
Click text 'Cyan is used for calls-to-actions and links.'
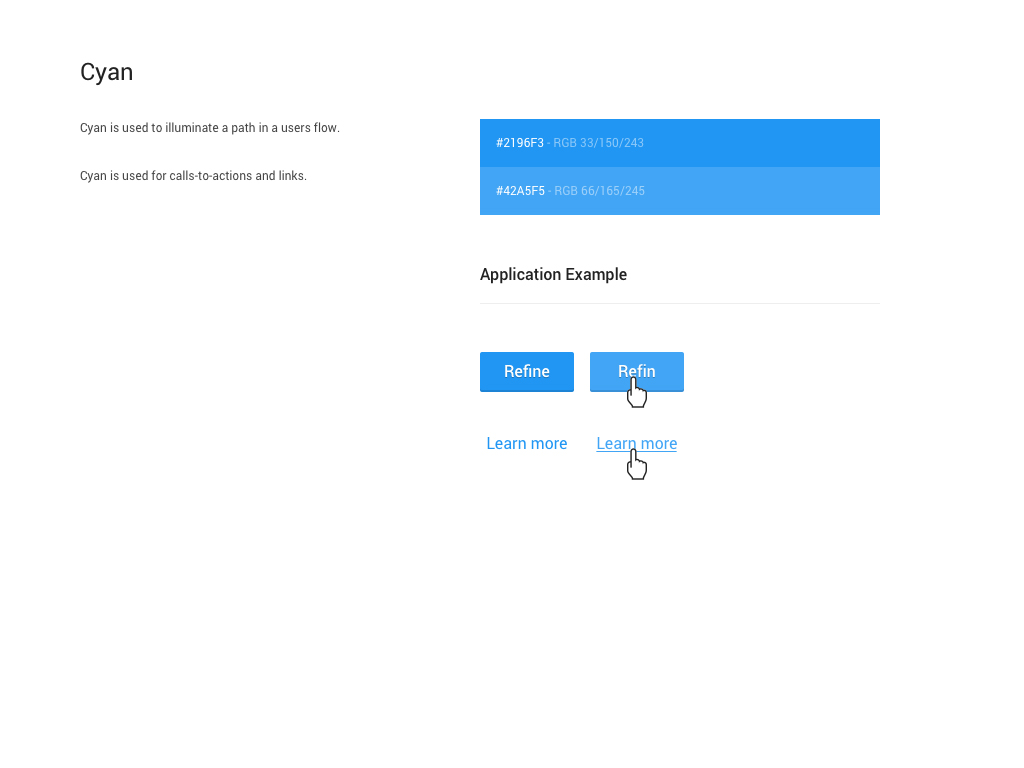pyautogui.click(x=193, y=176)
